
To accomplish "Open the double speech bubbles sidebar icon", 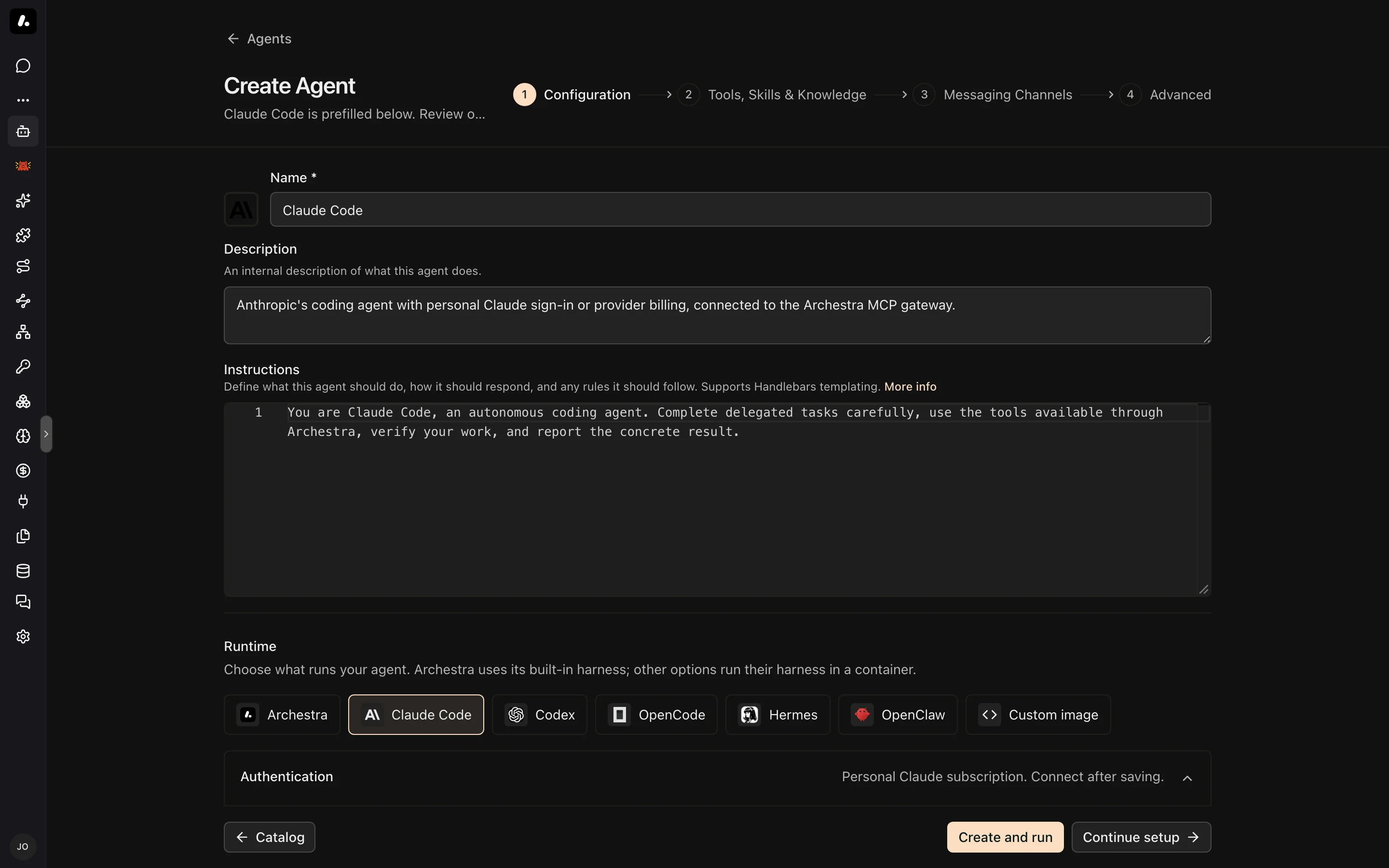I will coord(23,602).
